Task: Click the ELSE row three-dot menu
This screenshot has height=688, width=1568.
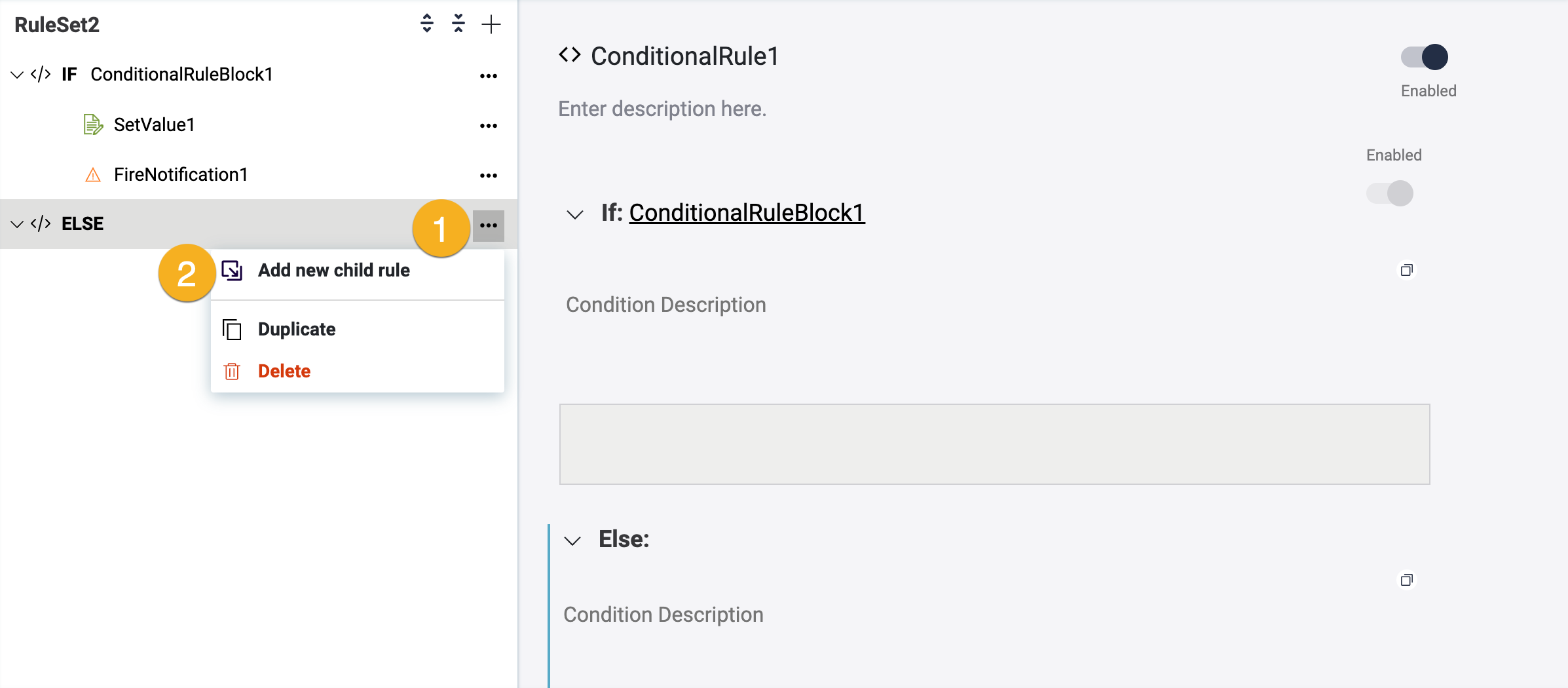Action: 488,225
